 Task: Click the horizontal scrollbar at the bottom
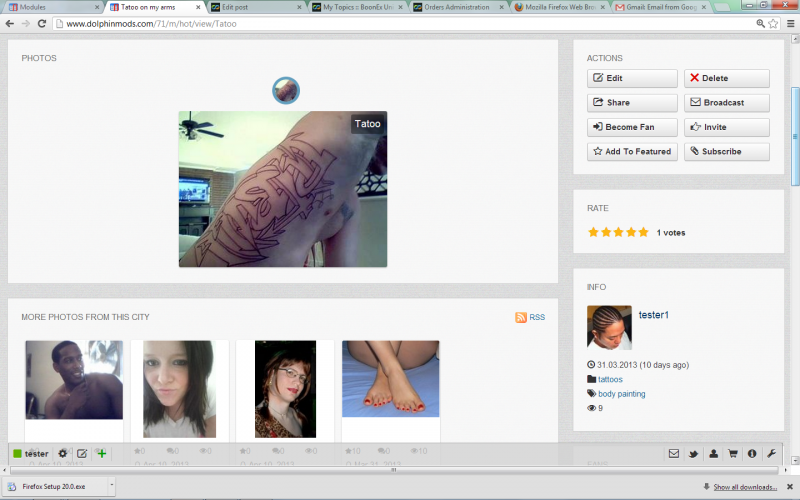click(x=394, y=470)
